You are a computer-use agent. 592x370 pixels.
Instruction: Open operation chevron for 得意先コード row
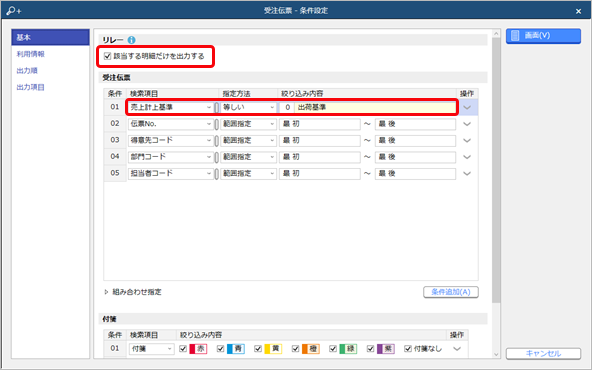pyautogui.click(x=467, y=140)
